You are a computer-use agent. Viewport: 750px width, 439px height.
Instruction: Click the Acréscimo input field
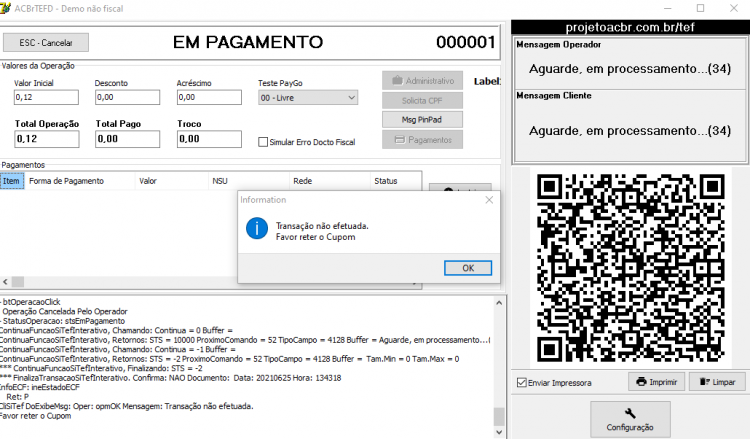coord(209,97)
